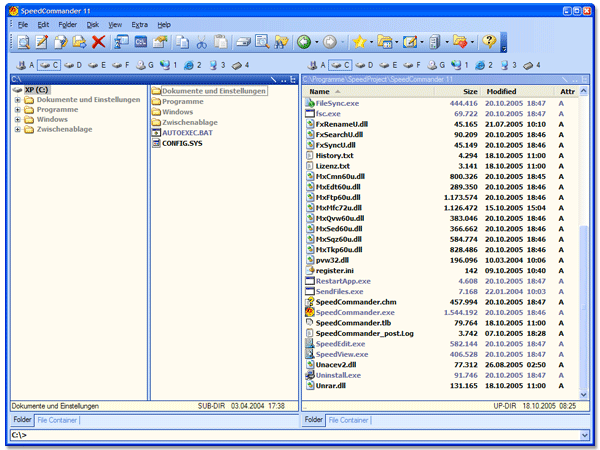Click in the C:\> command line field
Viewport: 600px width, 450px height.
[x=295, y=435]
